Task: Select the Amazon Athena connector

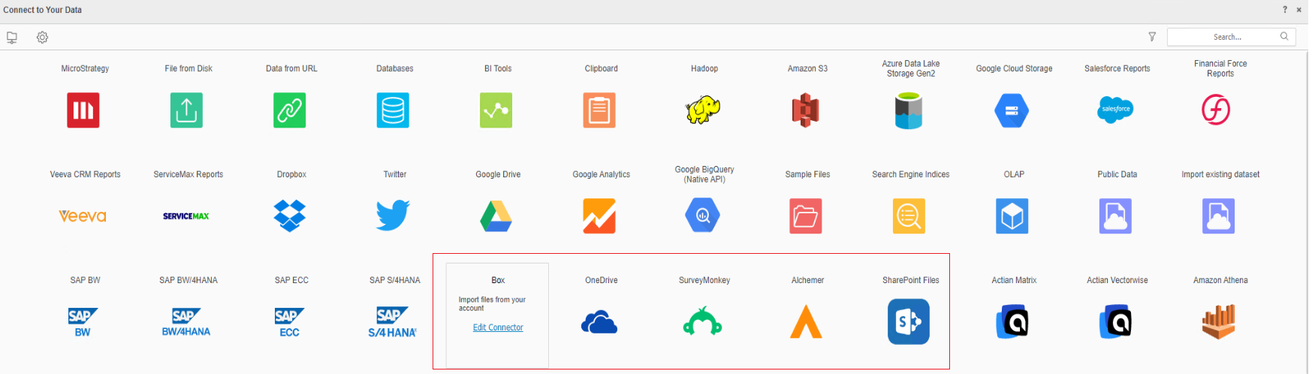Action: pyautogui.click(x=1218, y=322)
